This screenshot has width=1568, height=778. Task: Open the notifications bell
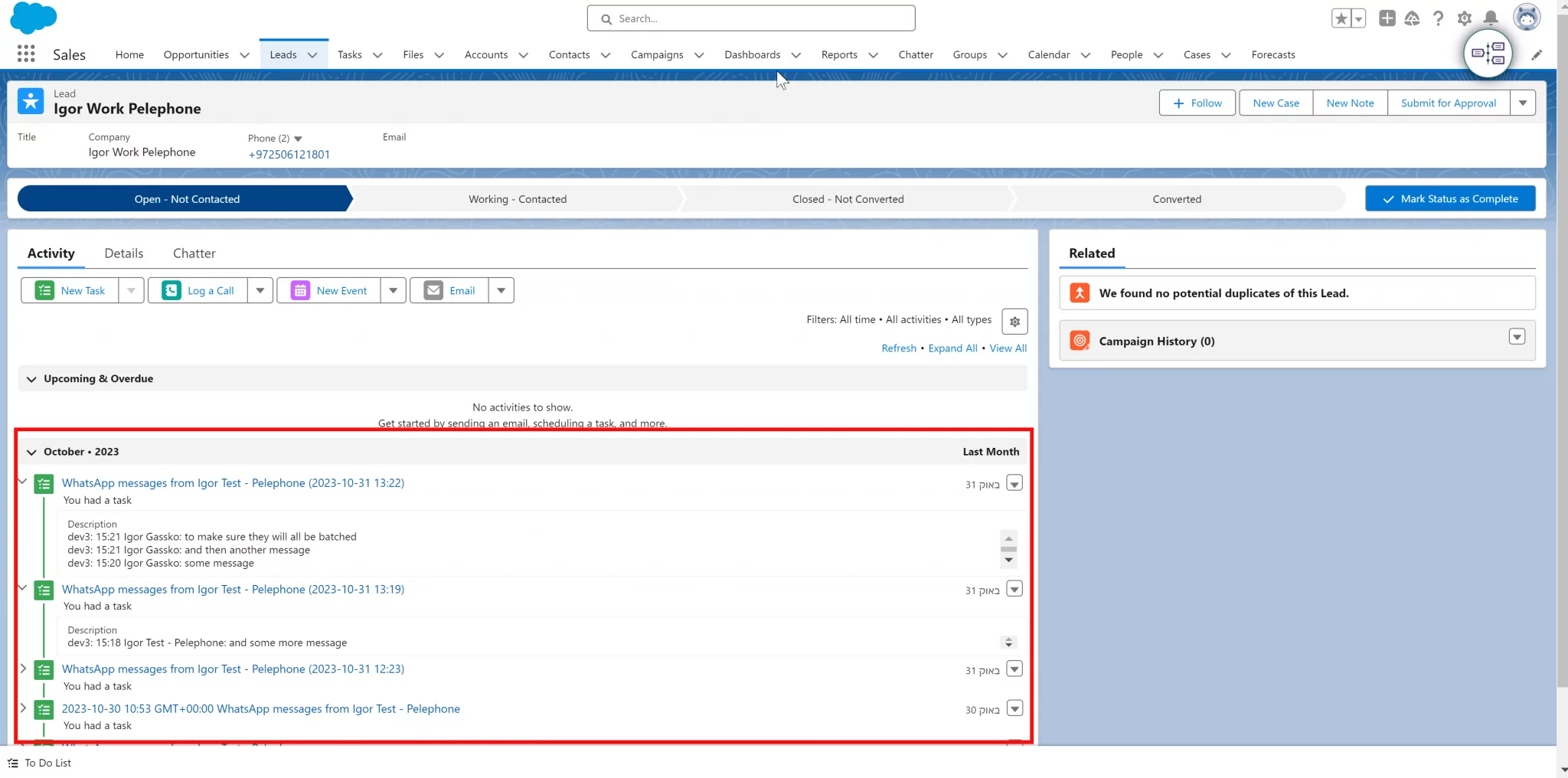click(x=1491, y=18)
